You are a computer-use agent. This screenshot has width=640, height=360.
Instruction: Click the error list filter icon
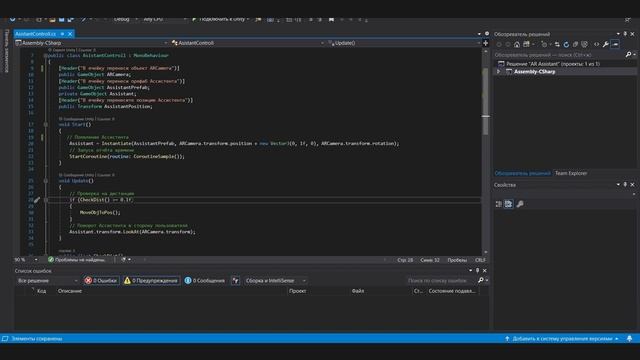coord(236,281)
